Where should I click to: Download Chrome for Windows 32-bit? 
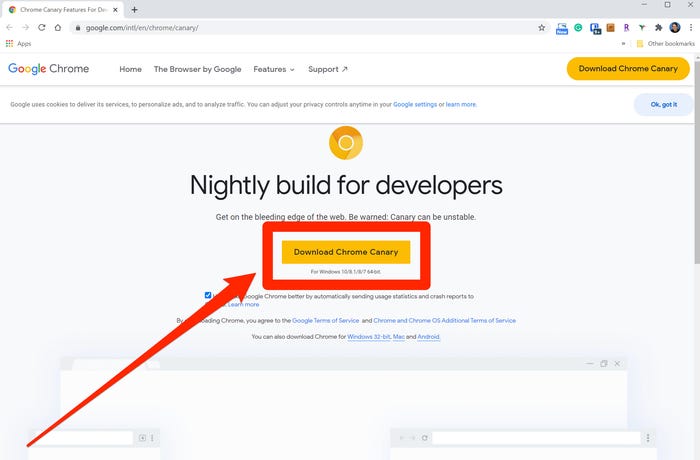[368, 337]
